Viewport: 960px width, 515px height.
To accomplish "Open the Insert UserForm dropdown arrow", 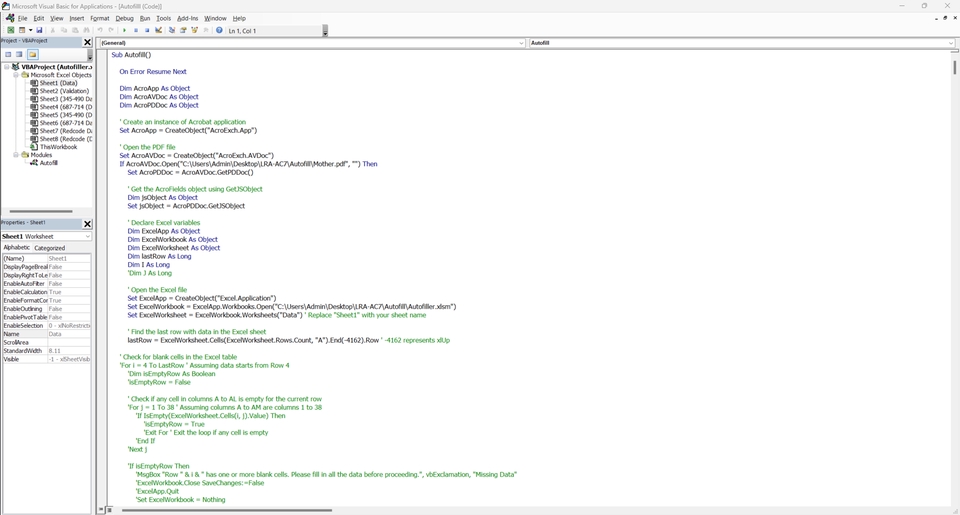I will pyautogui.click(x=31, y=30).
